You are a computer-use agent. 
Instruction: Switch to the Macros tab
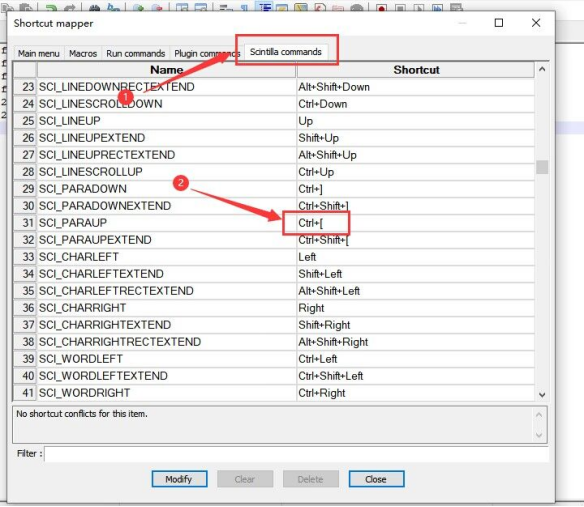83,53
